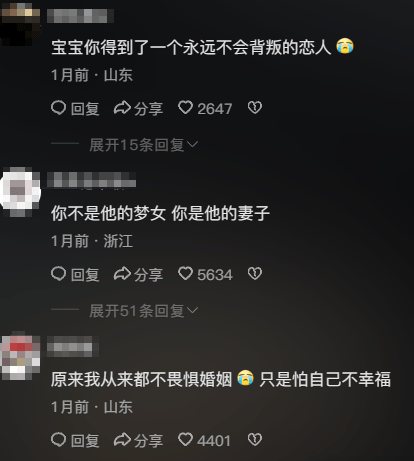The height and width of the screenshot is (461, 414).
Task: Click share arrow on the 妻子 comment
Action: click(122, 274)
